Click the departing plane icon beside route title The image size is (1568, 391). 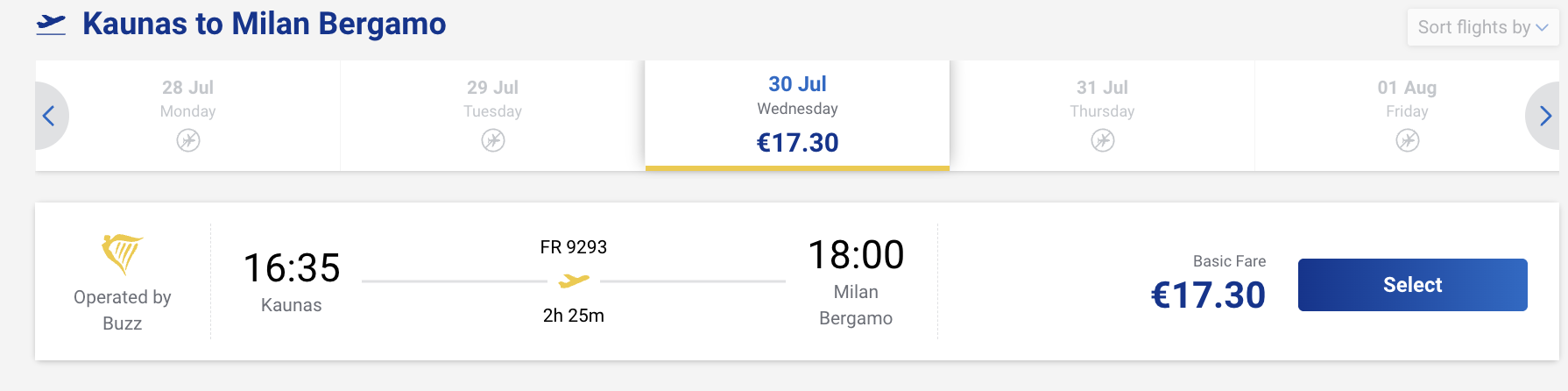51,25
